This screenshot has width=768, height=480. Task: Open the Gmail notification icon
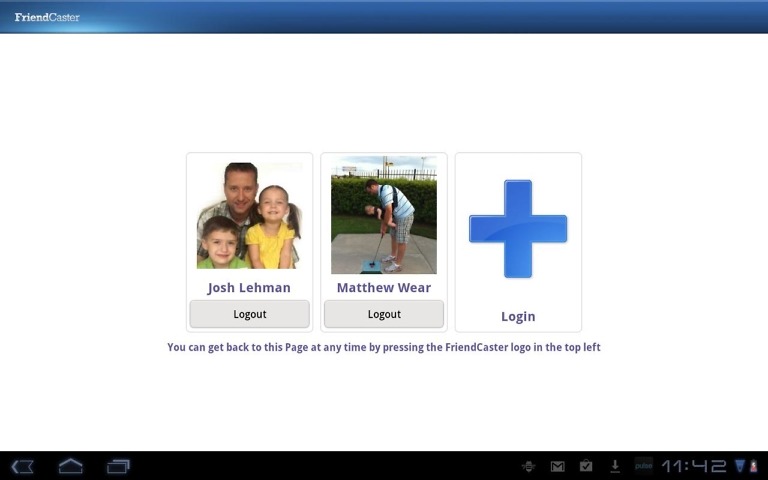pyautogui.click(x=558, y=466)
